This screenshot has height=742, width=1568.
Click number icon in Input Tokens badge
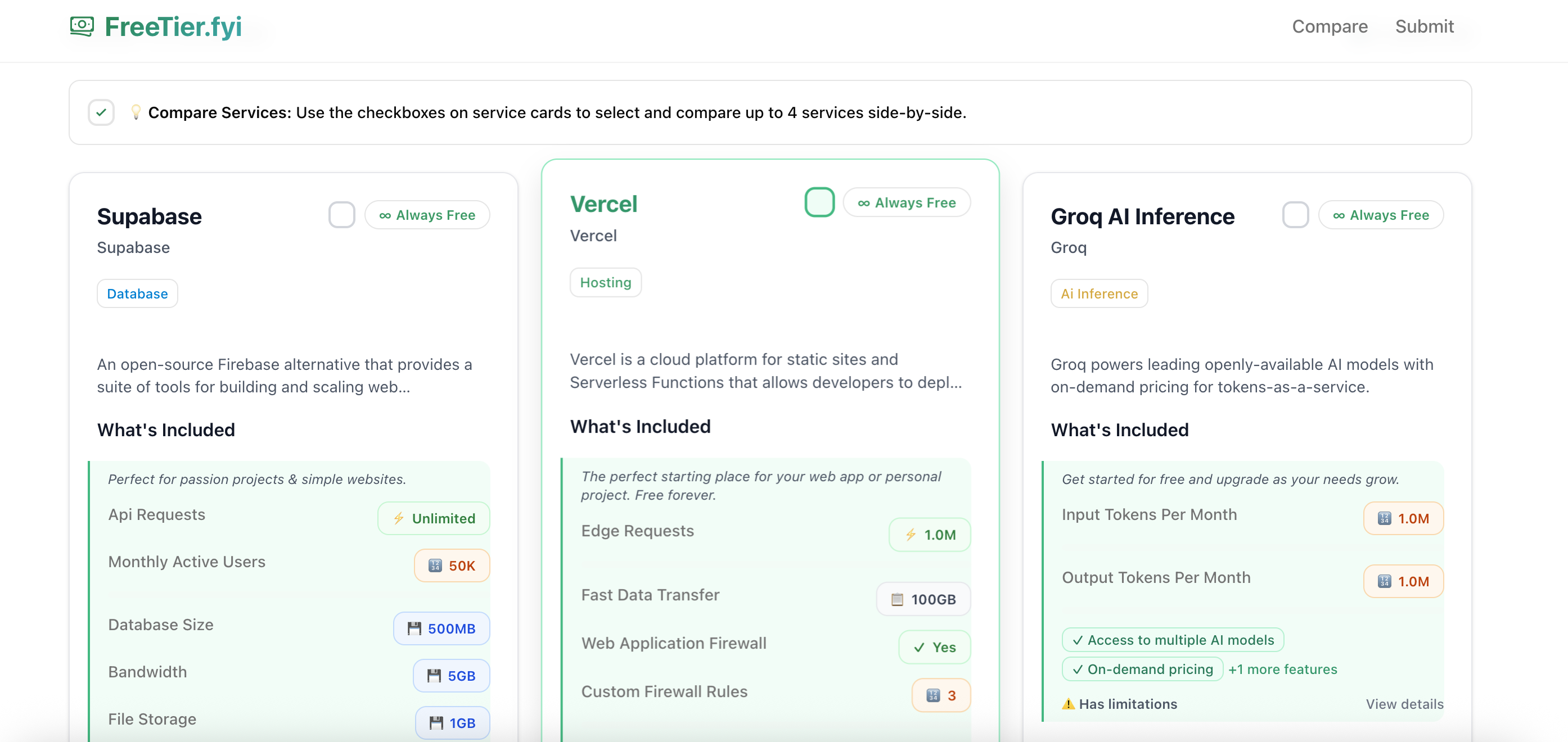(x=1384, y=518)
